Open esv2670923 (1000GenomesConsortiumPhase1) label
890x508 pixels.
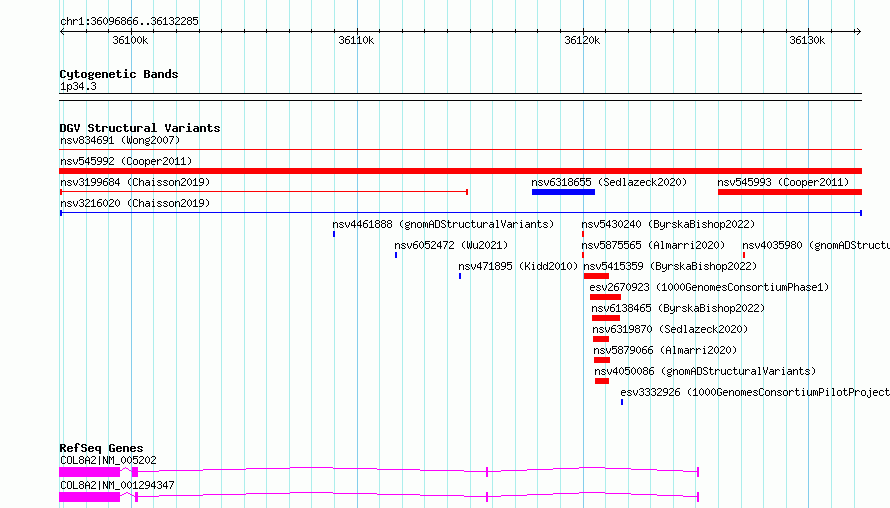pyautogui.click(x=710, y=287)
